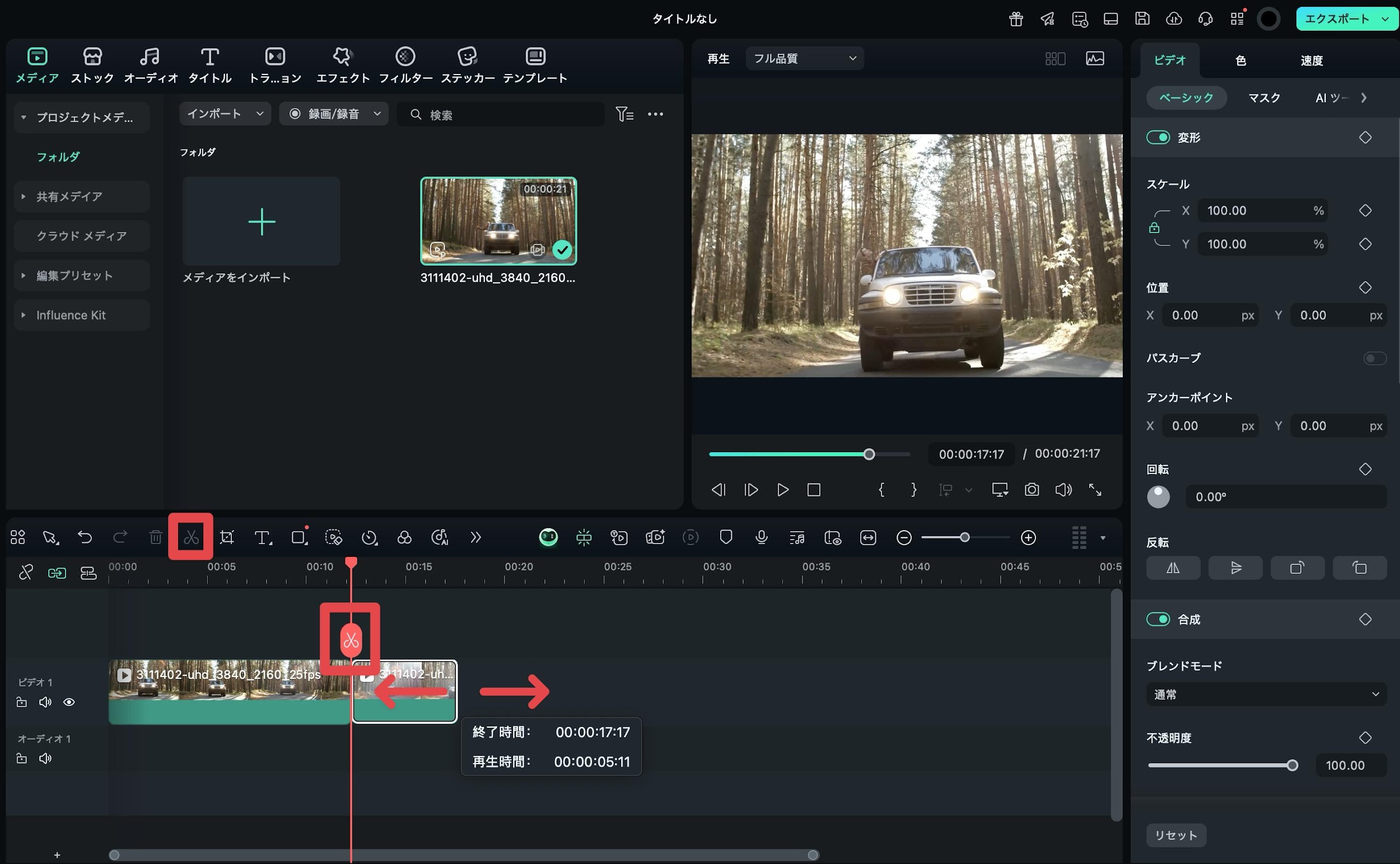Select the text tool in timeline toolbar
The image size is (1400, 864).
[x=263, y=537]
